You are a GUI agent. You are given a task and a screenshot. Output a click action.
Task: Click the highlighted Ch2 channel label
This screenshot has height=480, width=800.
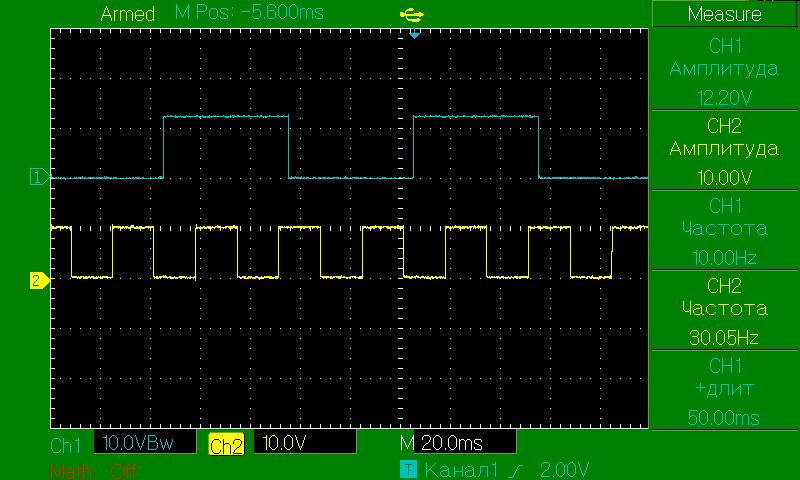pos(227,445)
